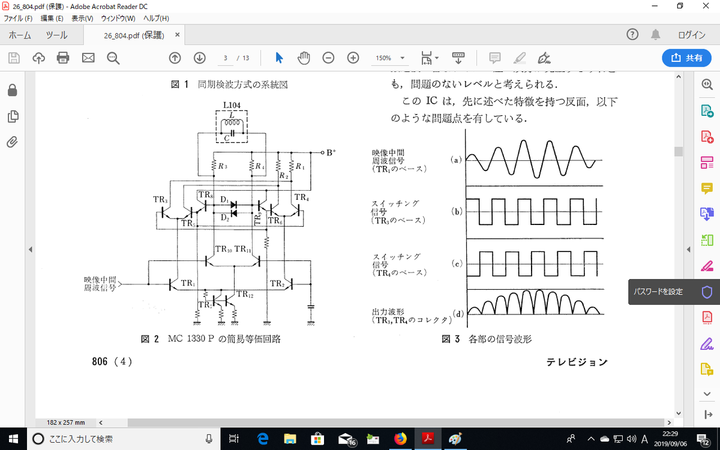Open the bookmarks panel in left sidebar
Screen dimensions: 720x450
coord(12,115)
